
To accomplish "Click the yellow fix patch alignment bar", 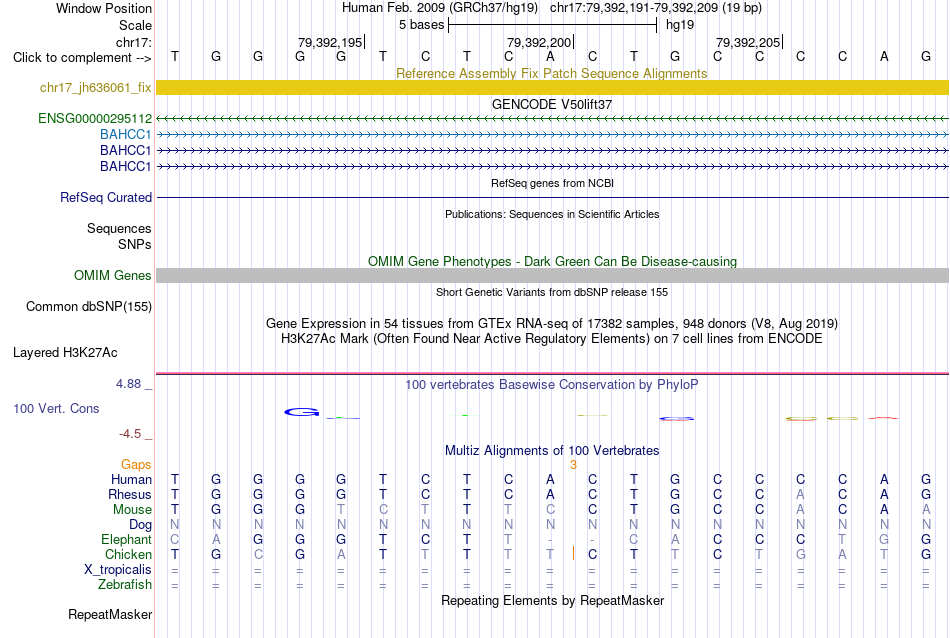I will [x=553, y=88].
